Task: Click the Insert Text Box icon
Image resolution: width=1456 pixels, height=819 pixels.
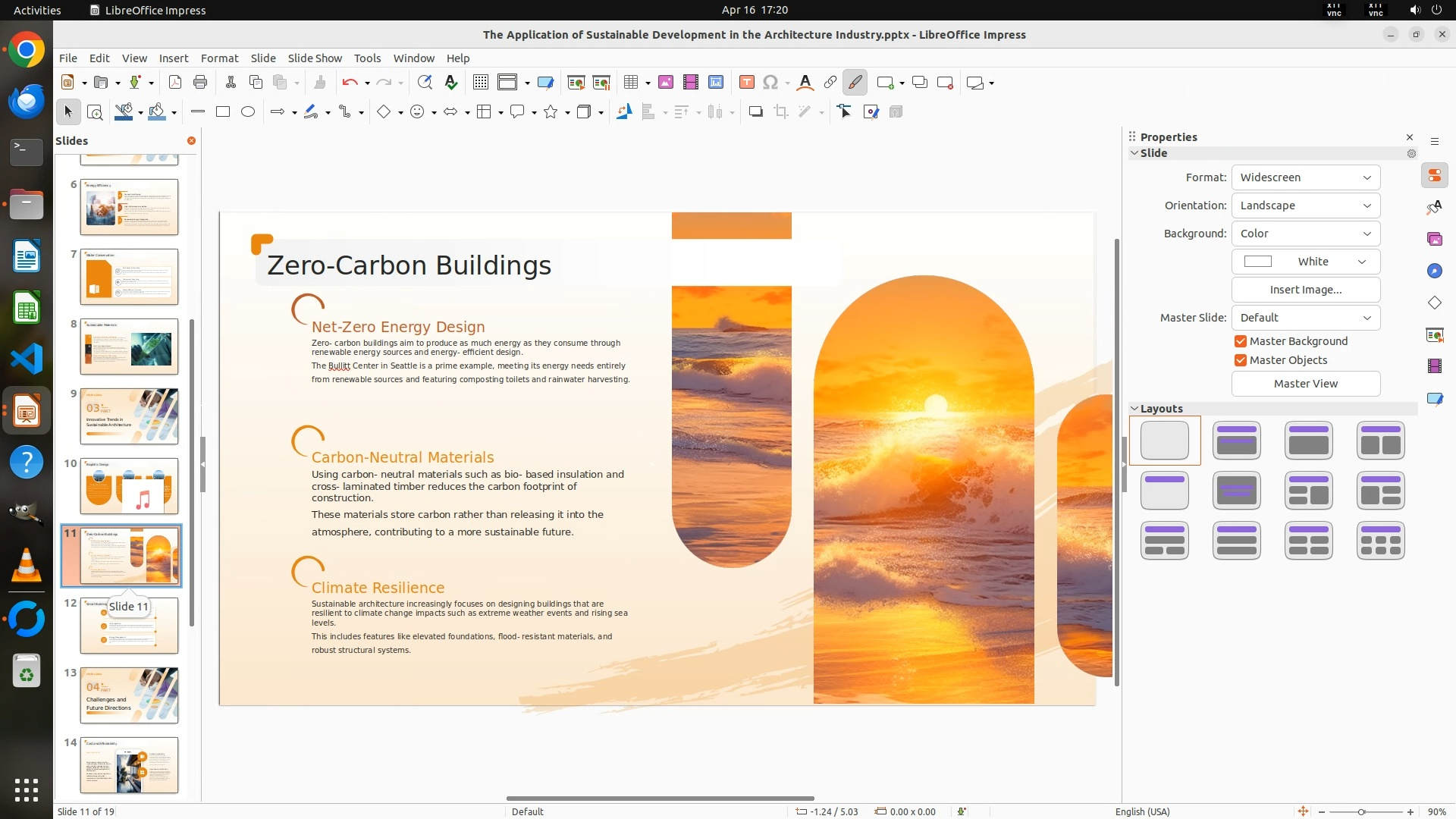Action: [747, 83]
